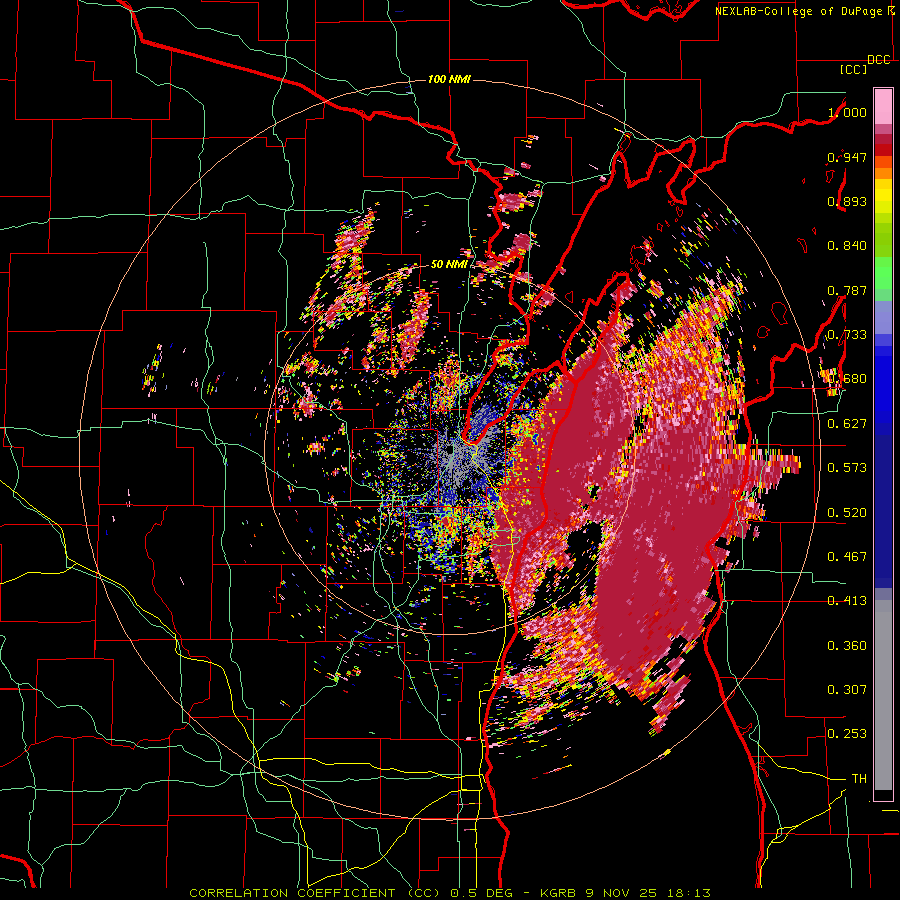Viewport: 900px width, 900px height.
Task: Pick the gray segment at the bottom of the color bar
Action: [883, 695]
